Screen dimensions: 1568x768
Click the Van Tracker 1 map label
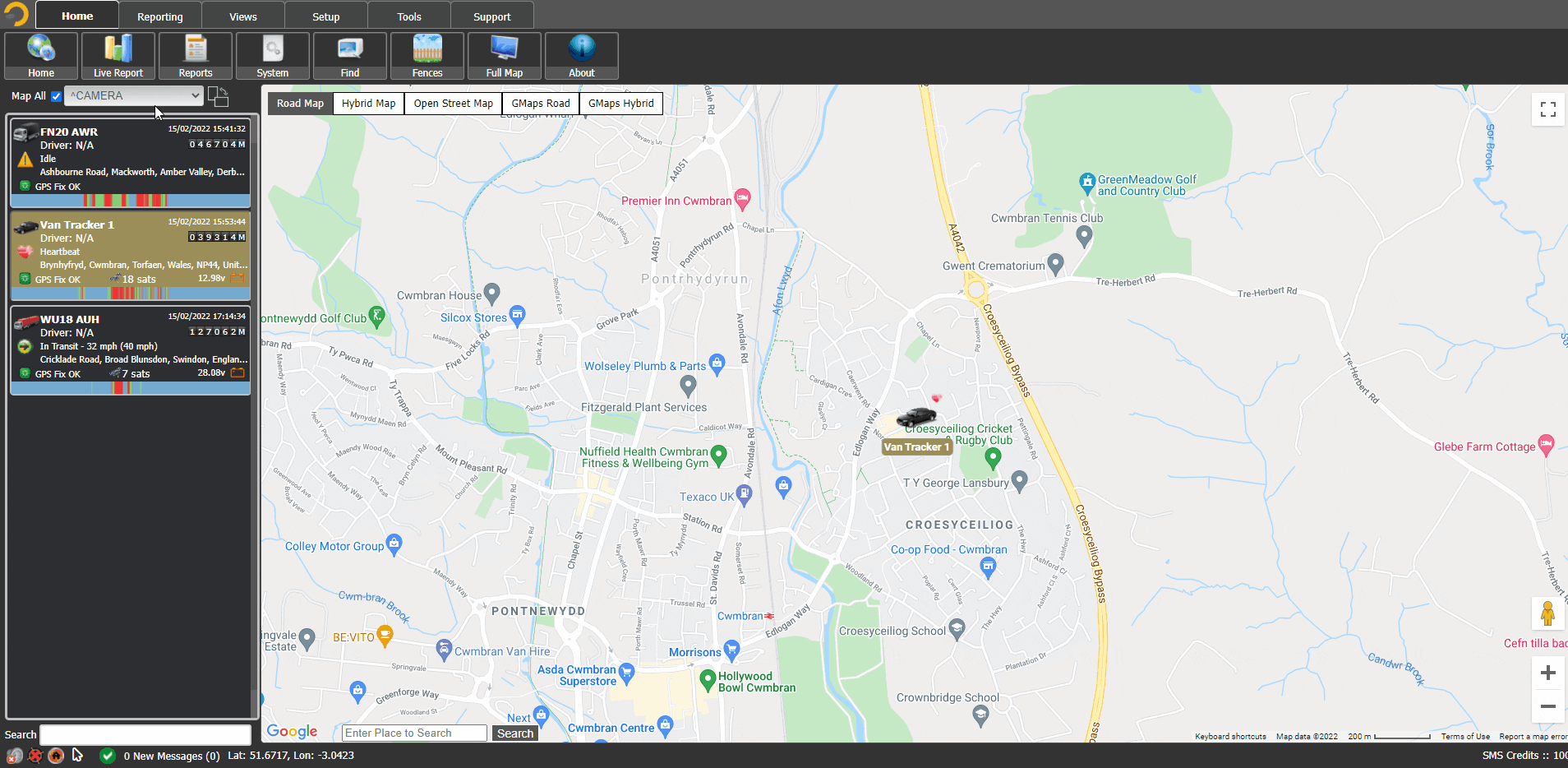[916, 447]
